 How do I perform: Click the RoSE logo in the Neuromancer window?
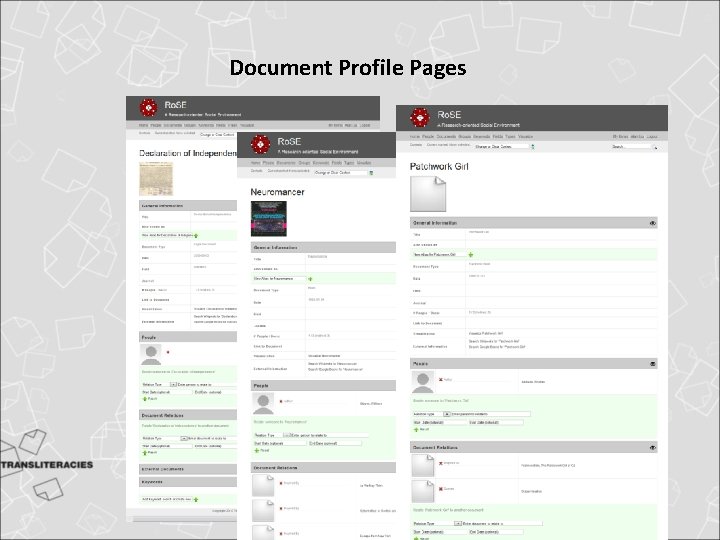click(x=260, y=144)
